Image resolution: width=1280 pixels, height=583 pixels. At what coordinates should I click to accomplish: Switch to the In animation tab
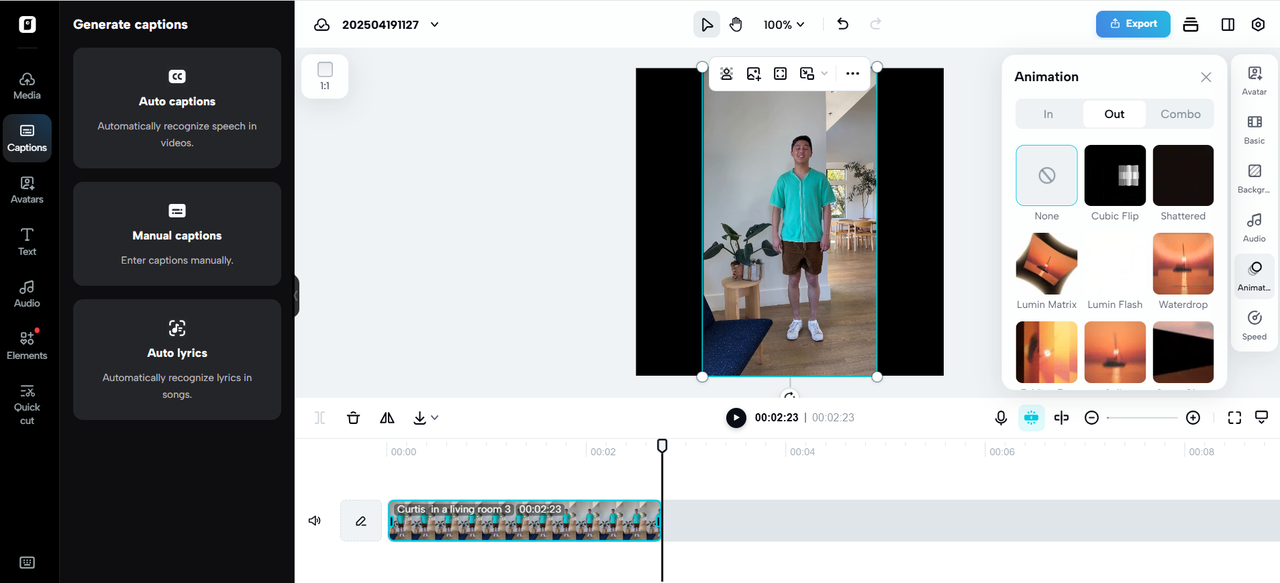tap(1048, 114)
